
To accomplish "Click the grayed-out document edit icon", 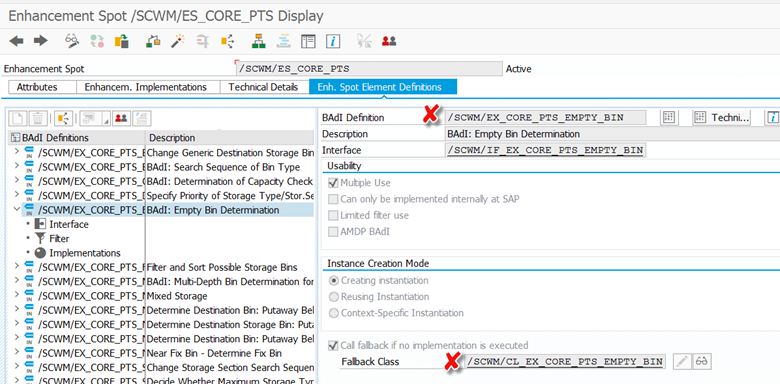I will click(x=364, y=41).
